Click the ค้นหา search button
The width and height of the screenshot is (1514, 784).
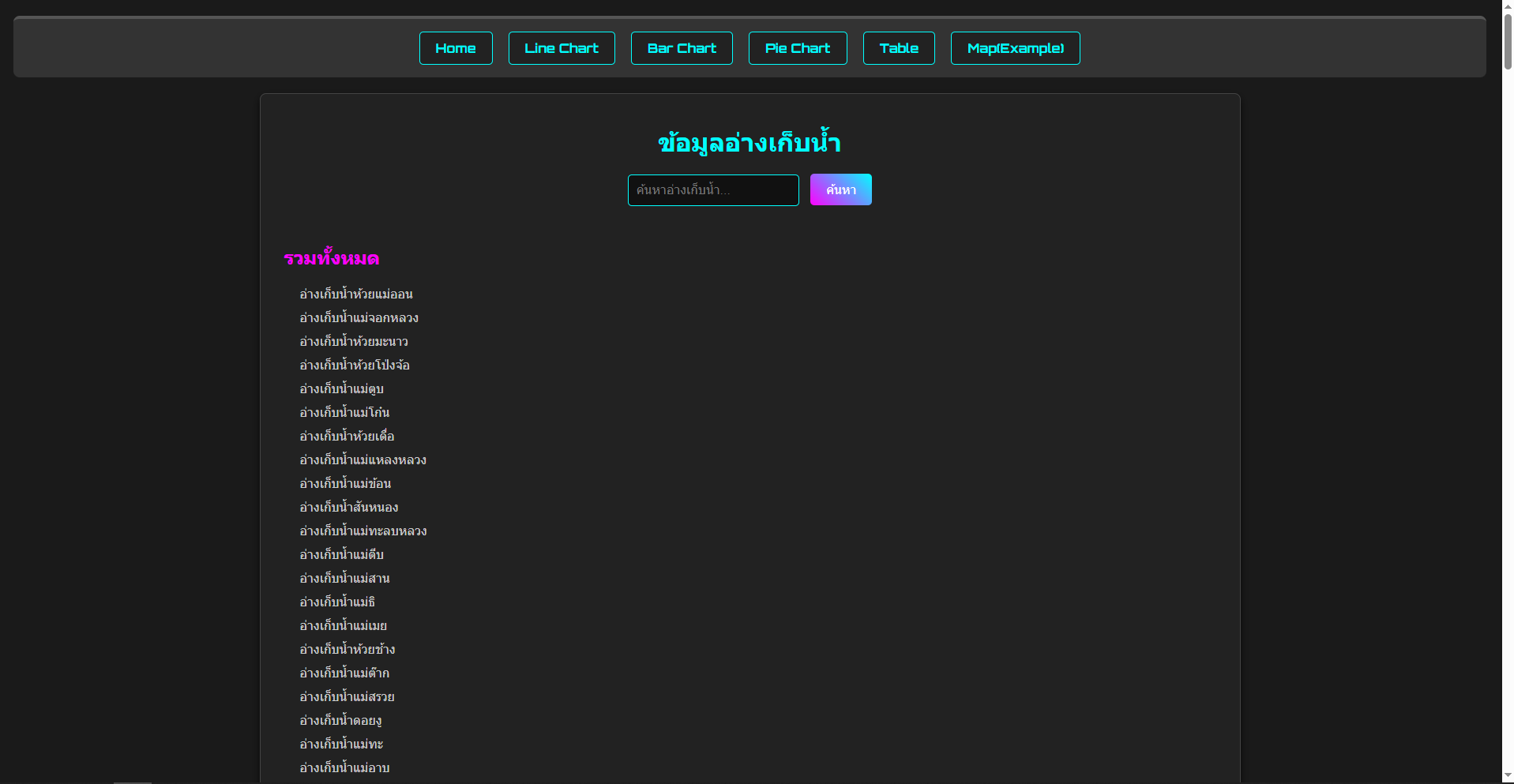pyautogui.click(x=840, y=189)
